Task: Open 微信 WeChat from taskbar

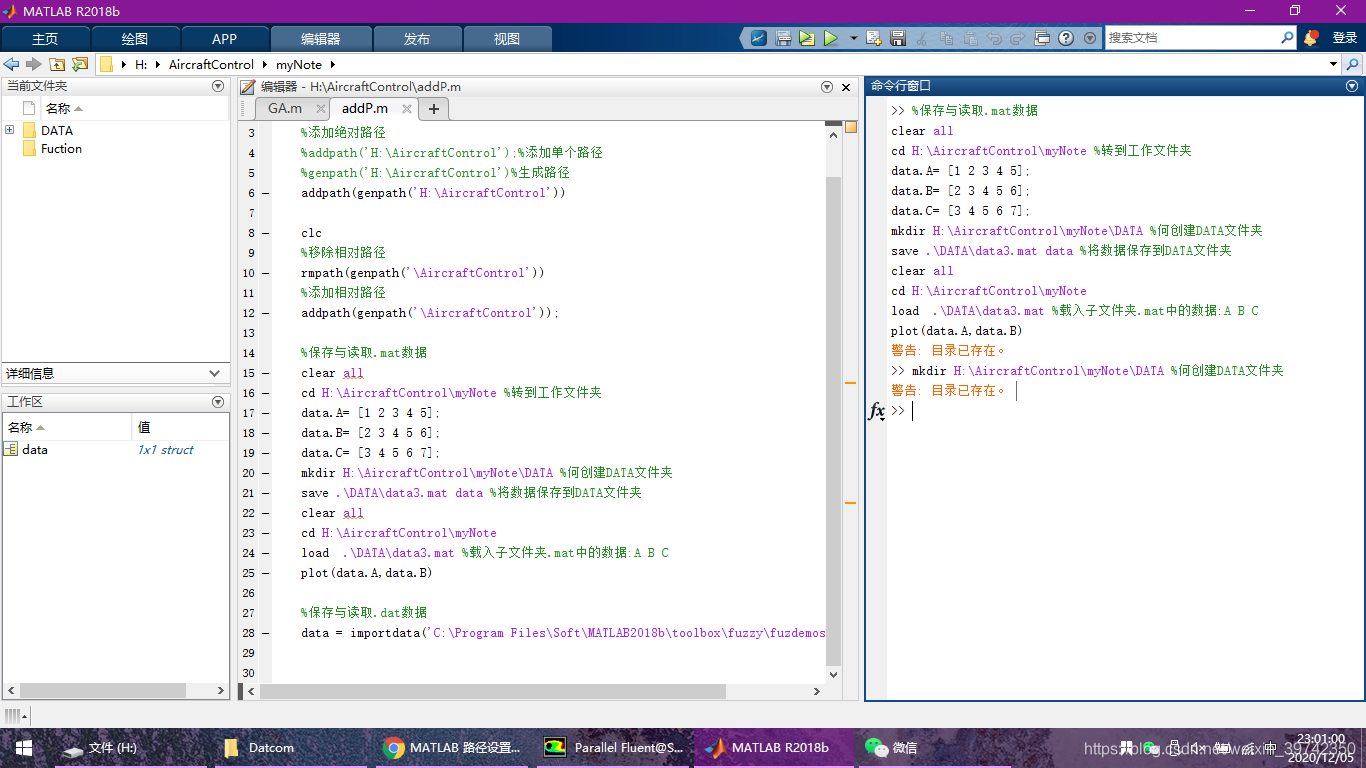Action: tap(890, 747)
